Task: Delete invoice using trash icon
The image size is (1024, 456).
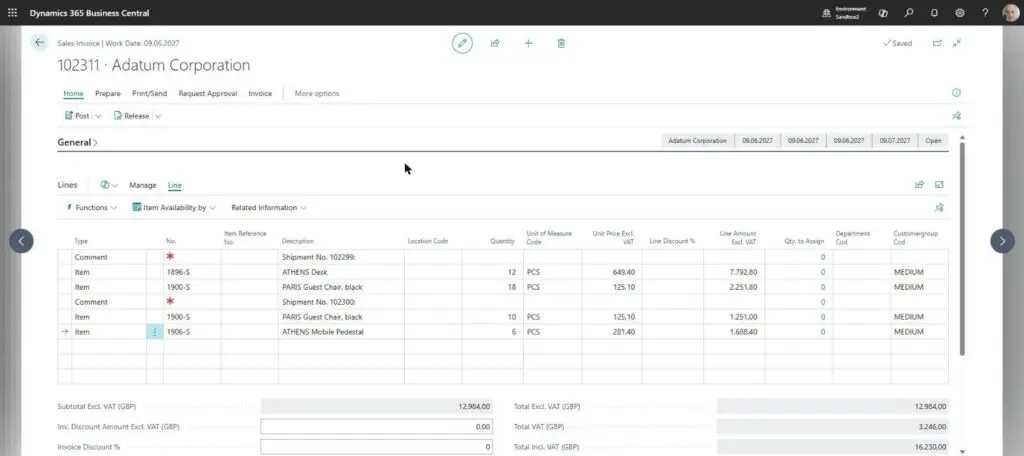Action: pos(561,43)
